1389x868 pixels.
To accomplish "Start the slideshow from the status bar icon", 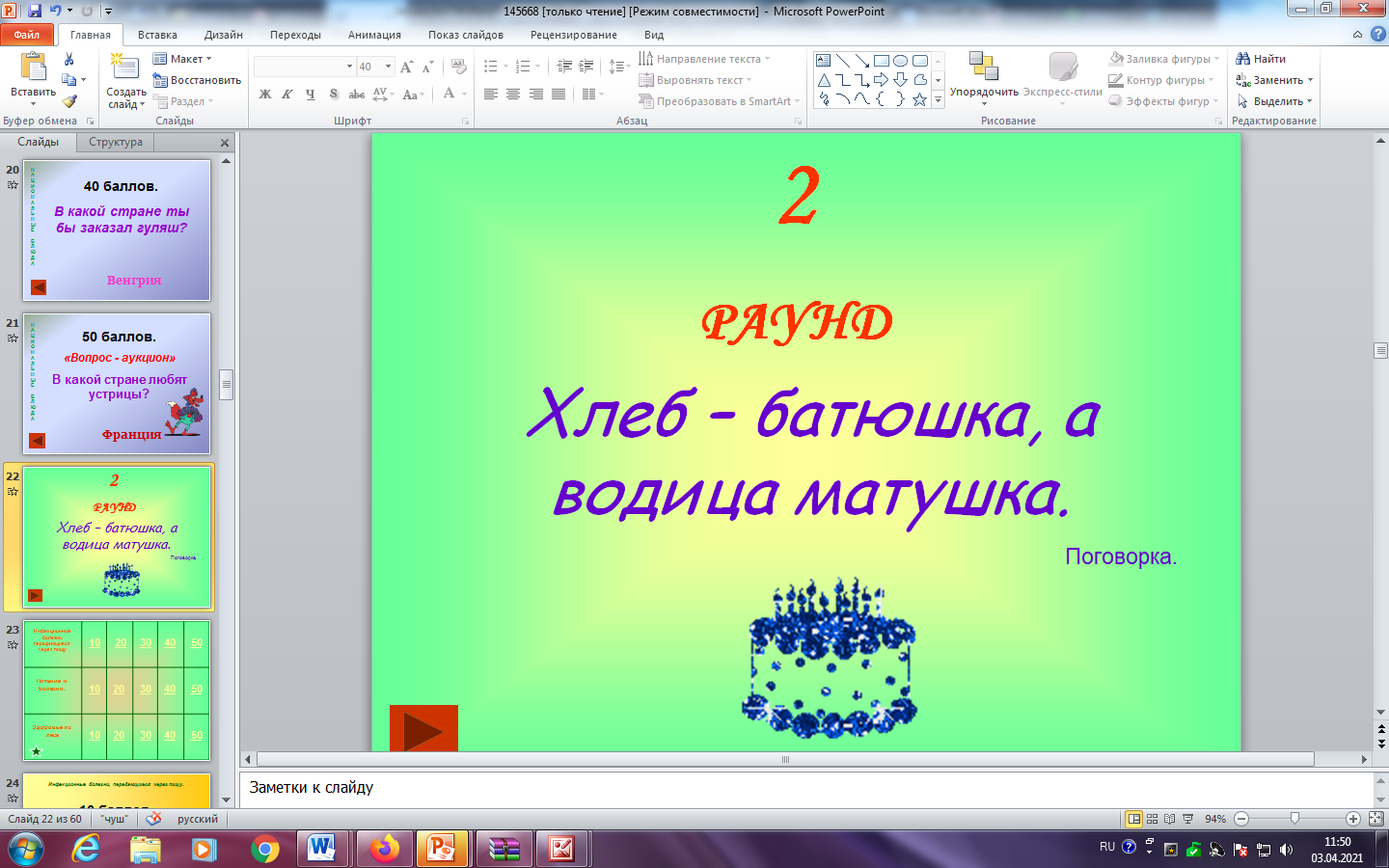I will 1187,819.
